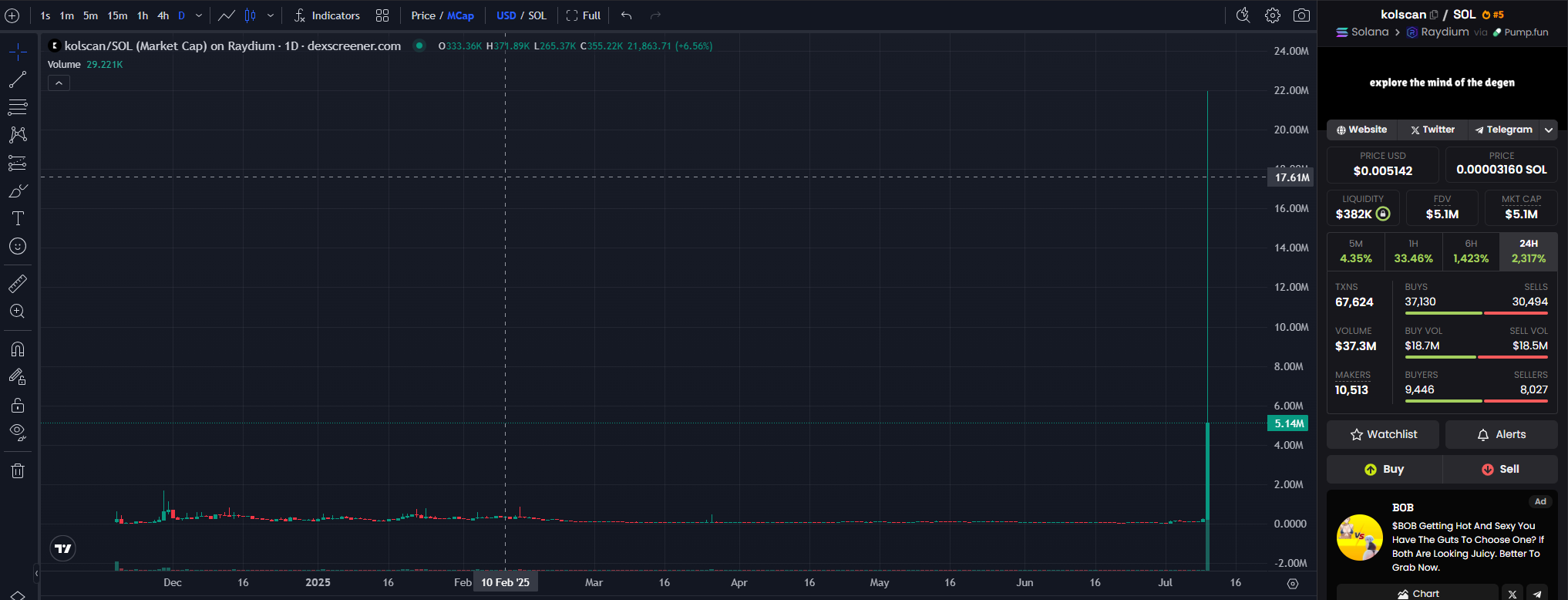Screen dimensions: 1568x600
Task: Toggle the magnet snap mode
Action: [x=18, y=349]
